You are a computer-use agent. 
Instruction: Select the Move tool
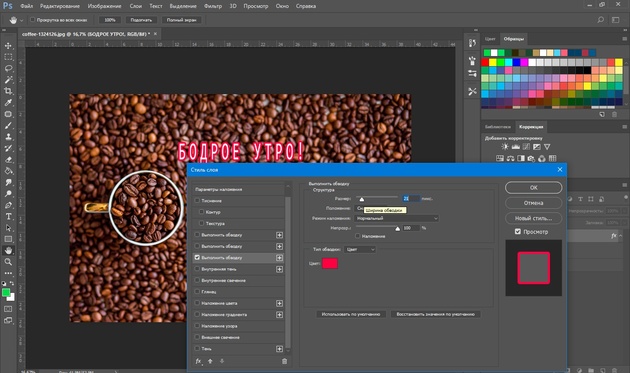tap(8, 46)
